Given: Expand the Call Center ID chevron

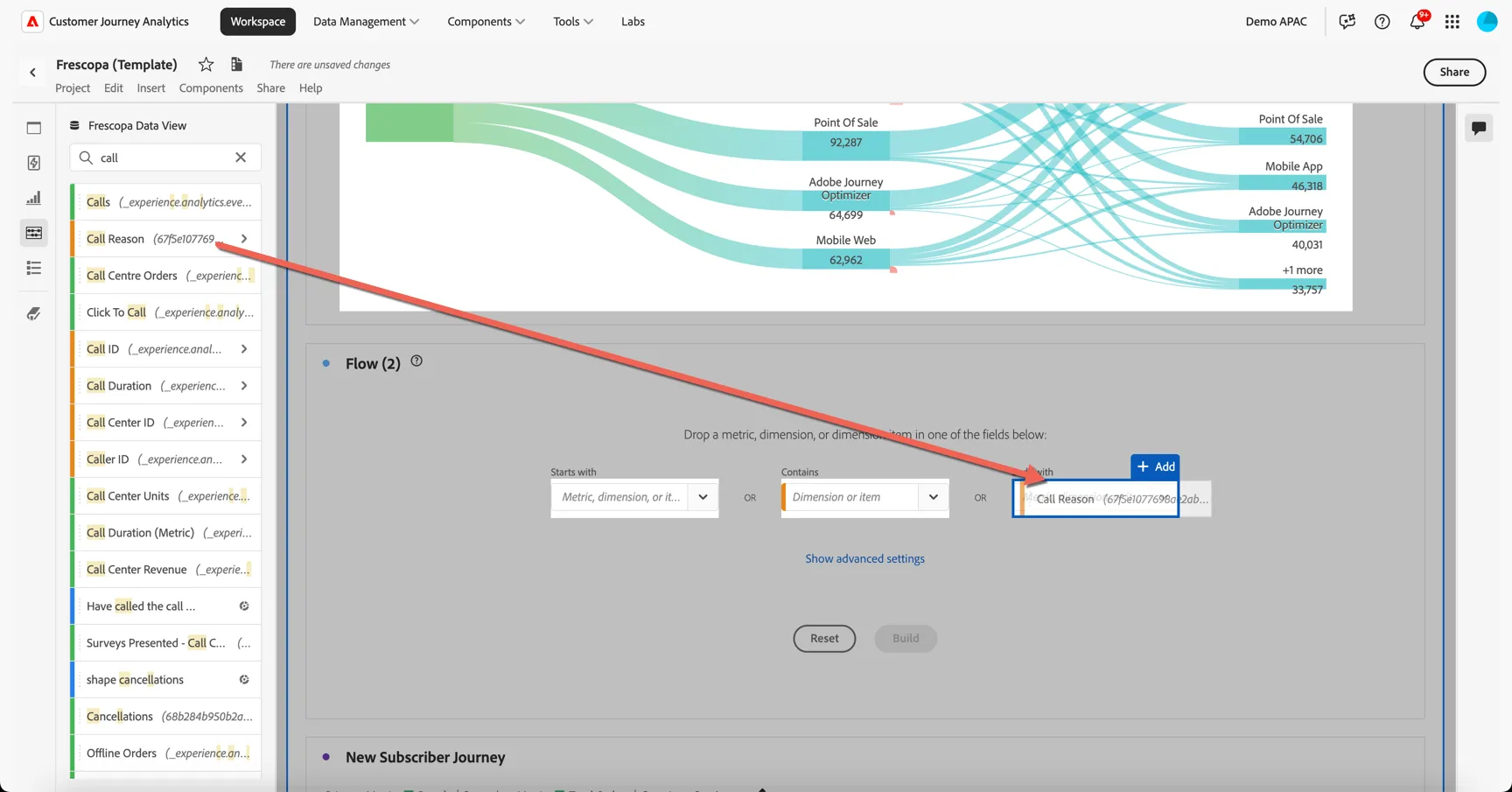Looking at the screenshot, I should click(244, 422).
